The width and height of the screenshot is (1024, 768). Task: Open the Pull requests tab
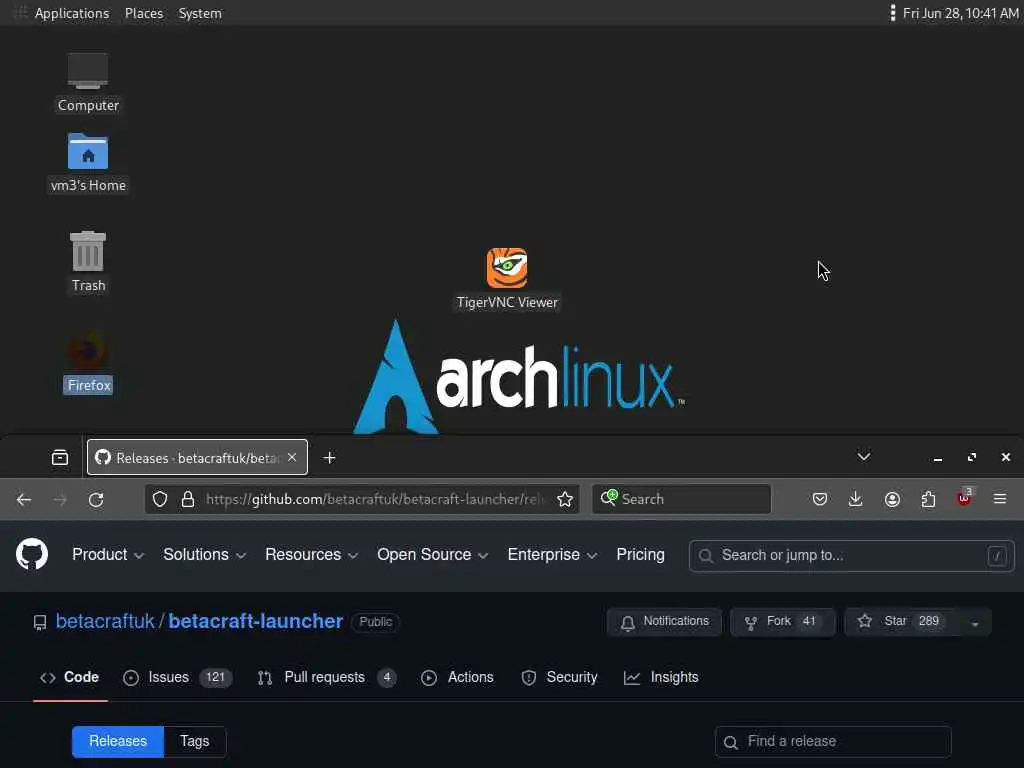coord(327,677)
